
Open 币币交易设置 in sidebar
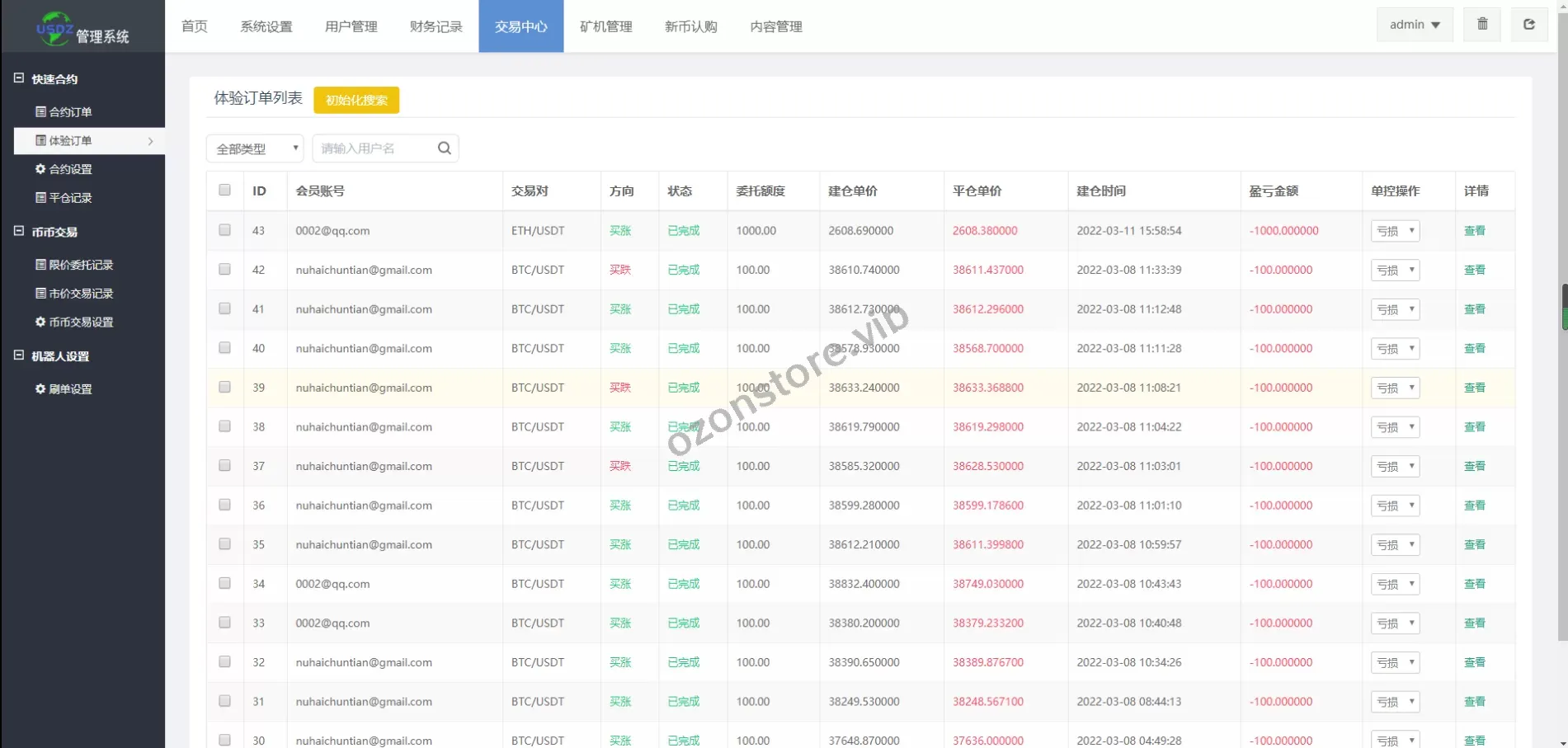73,322
